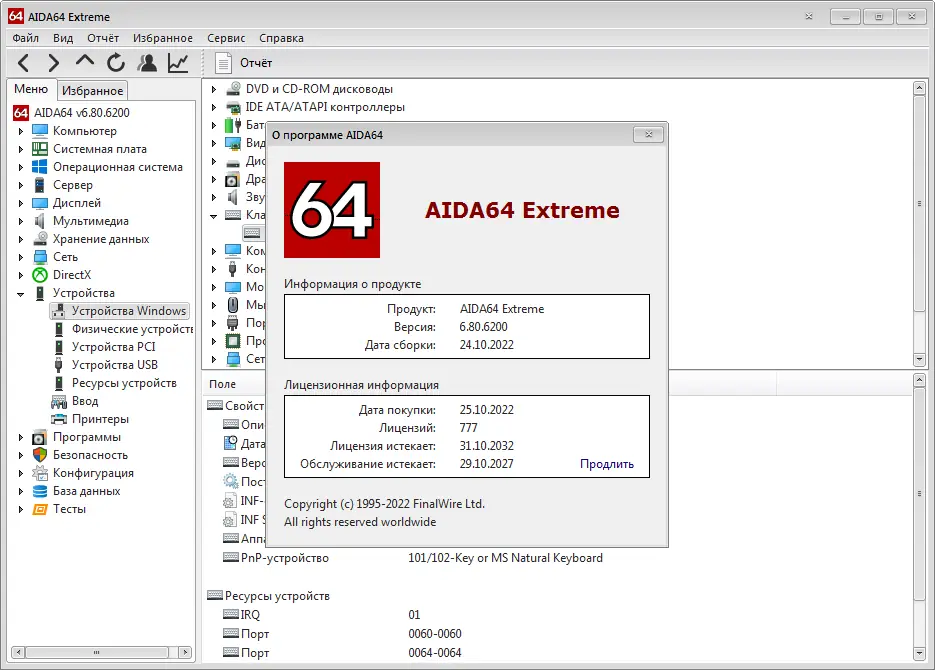The height and width of the screenshot is (670, 935).
Task: Click the База данных database icon
Action: pos(40,491)
